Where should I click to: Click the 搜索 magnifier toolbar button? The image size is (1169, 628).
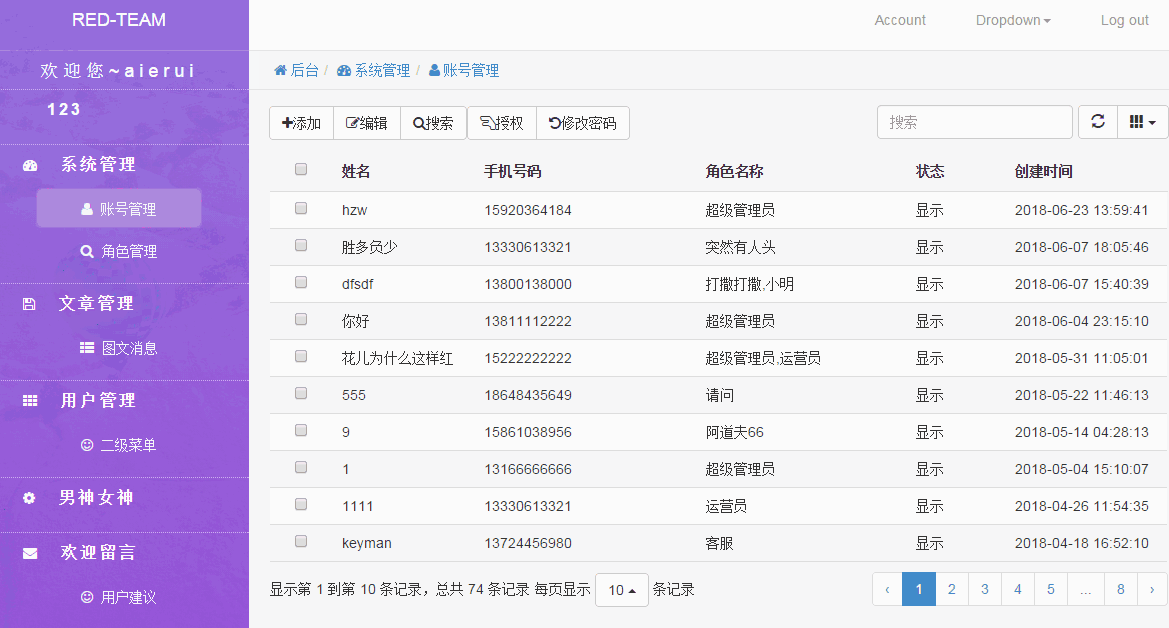pos(433,123)
